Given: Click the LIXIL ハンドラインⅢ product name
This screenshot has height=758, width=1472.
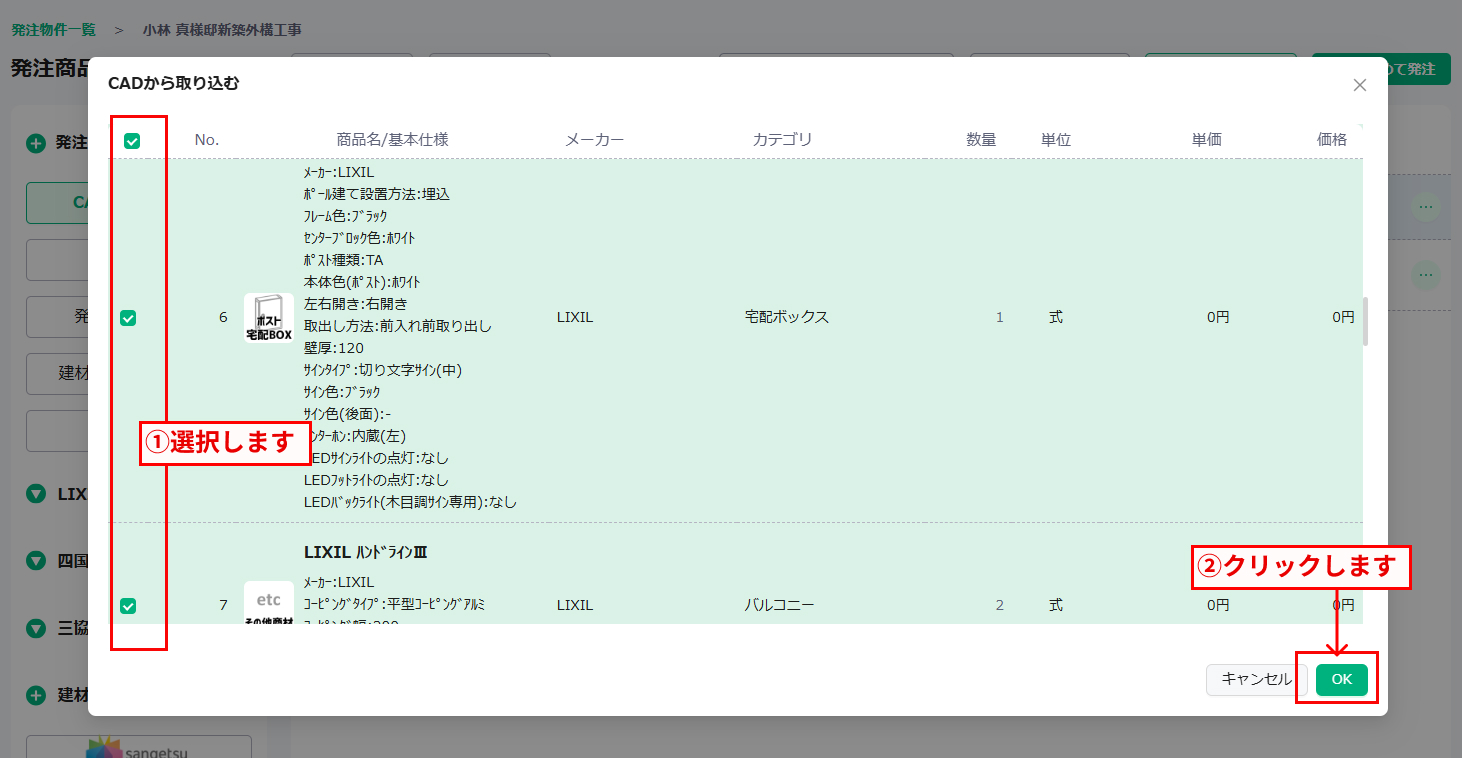Looking at the screenshot, I should point(366,552).
